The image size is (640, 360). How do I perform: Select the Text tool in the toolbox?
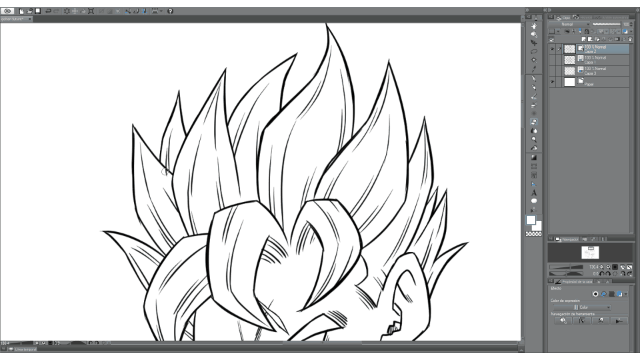(x=534, y=193)
